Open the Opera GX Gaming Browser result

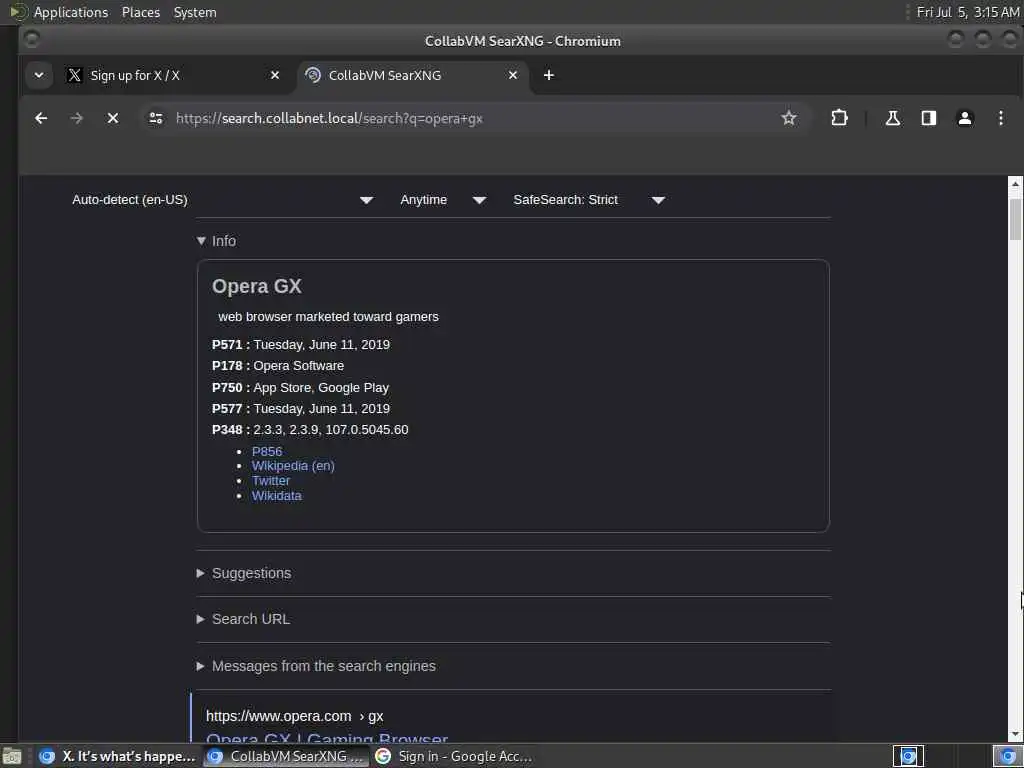(x=327, y=737)
